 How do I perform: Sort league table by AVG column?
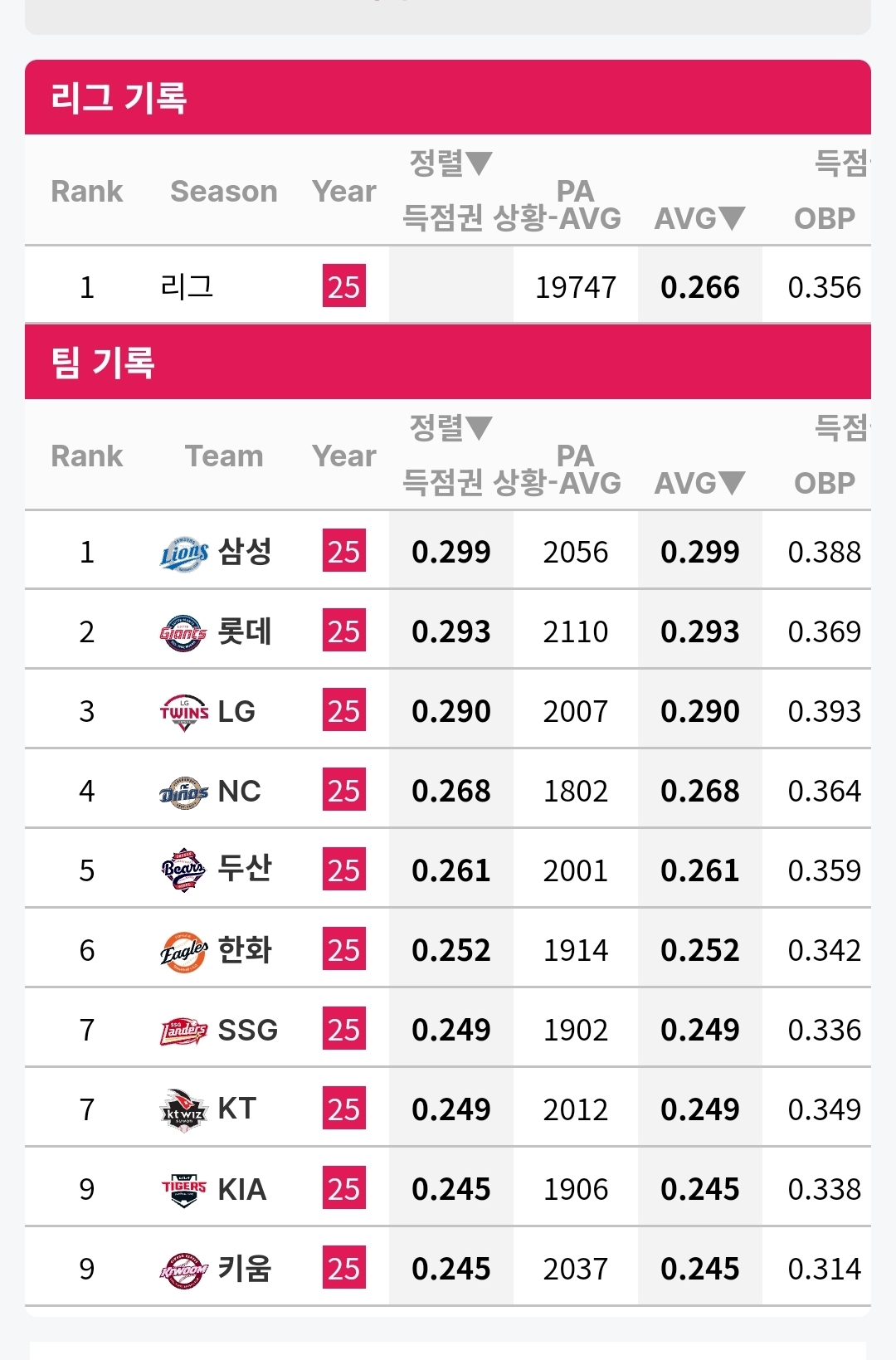(x=700, y=218)
